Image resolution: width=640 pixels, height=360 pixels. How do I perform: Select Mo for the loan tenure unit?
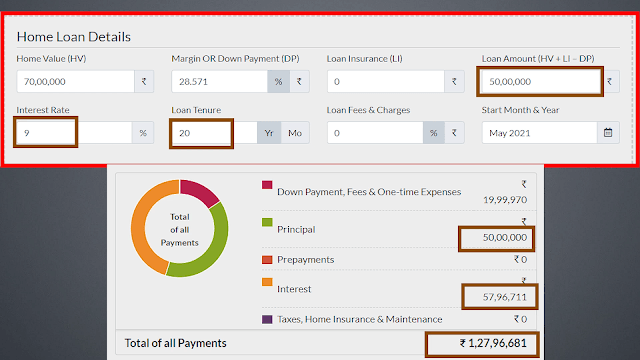(x=295, y=133)
